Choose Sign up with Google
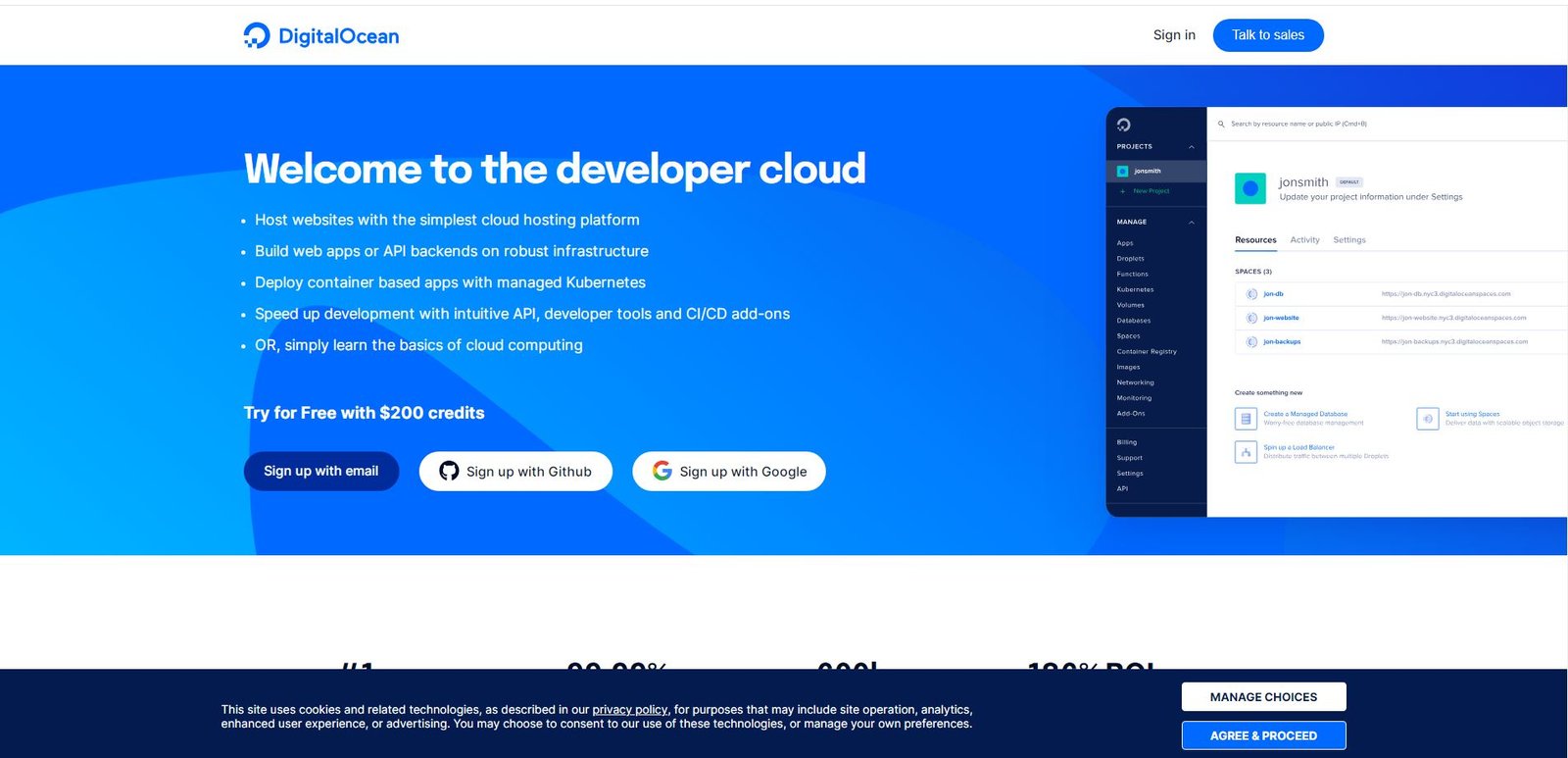 tap(729, 472)
